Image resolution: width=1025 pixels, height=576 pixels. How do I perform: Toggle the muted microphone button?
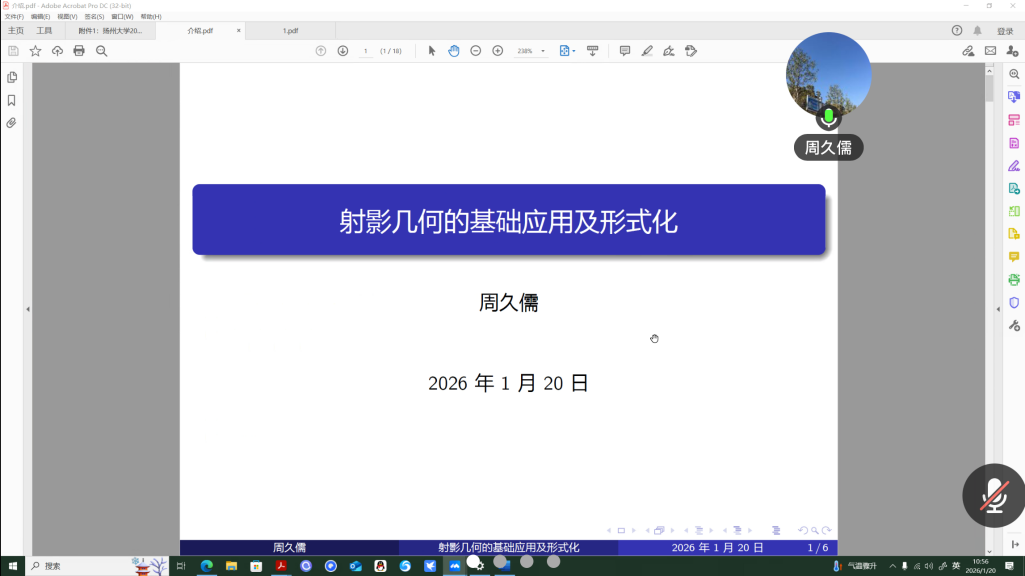[x=993, y=495]
